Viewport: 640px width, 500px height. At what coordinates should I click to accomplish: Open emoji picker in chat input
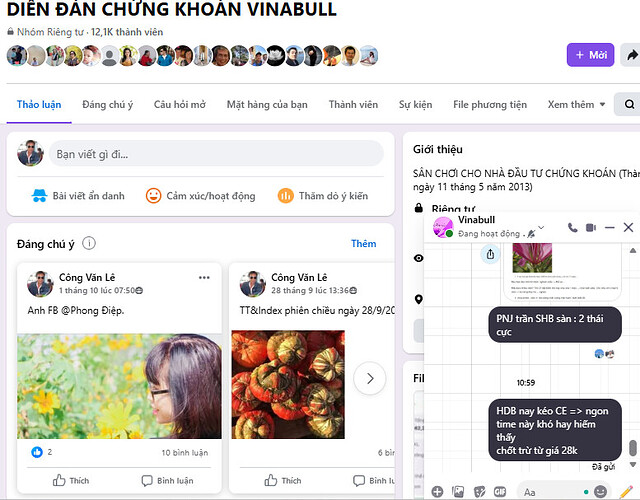click(x=600, y=491)
